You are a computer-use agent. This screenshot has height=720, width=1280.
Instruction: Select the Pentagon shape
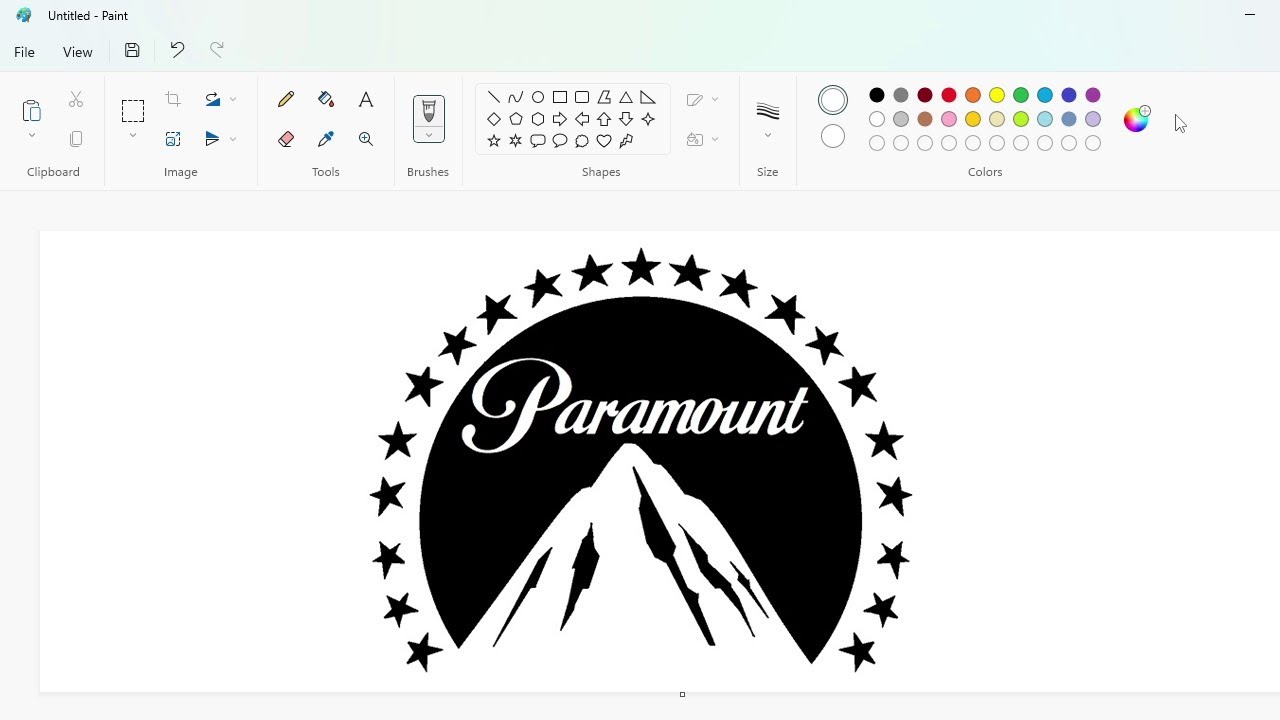516,119
